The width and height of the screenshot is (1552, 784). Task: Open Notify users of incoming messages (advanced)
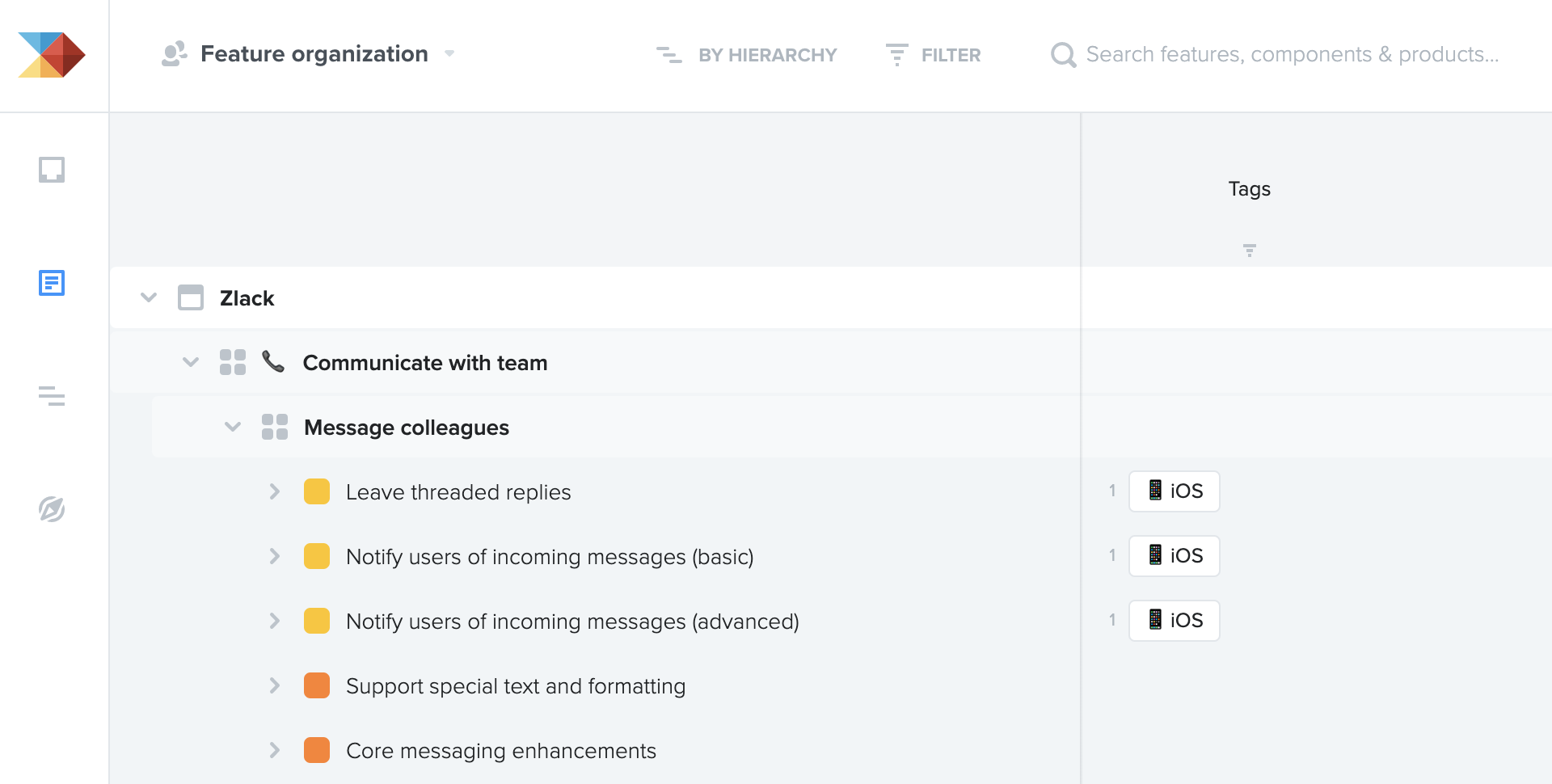572,622
